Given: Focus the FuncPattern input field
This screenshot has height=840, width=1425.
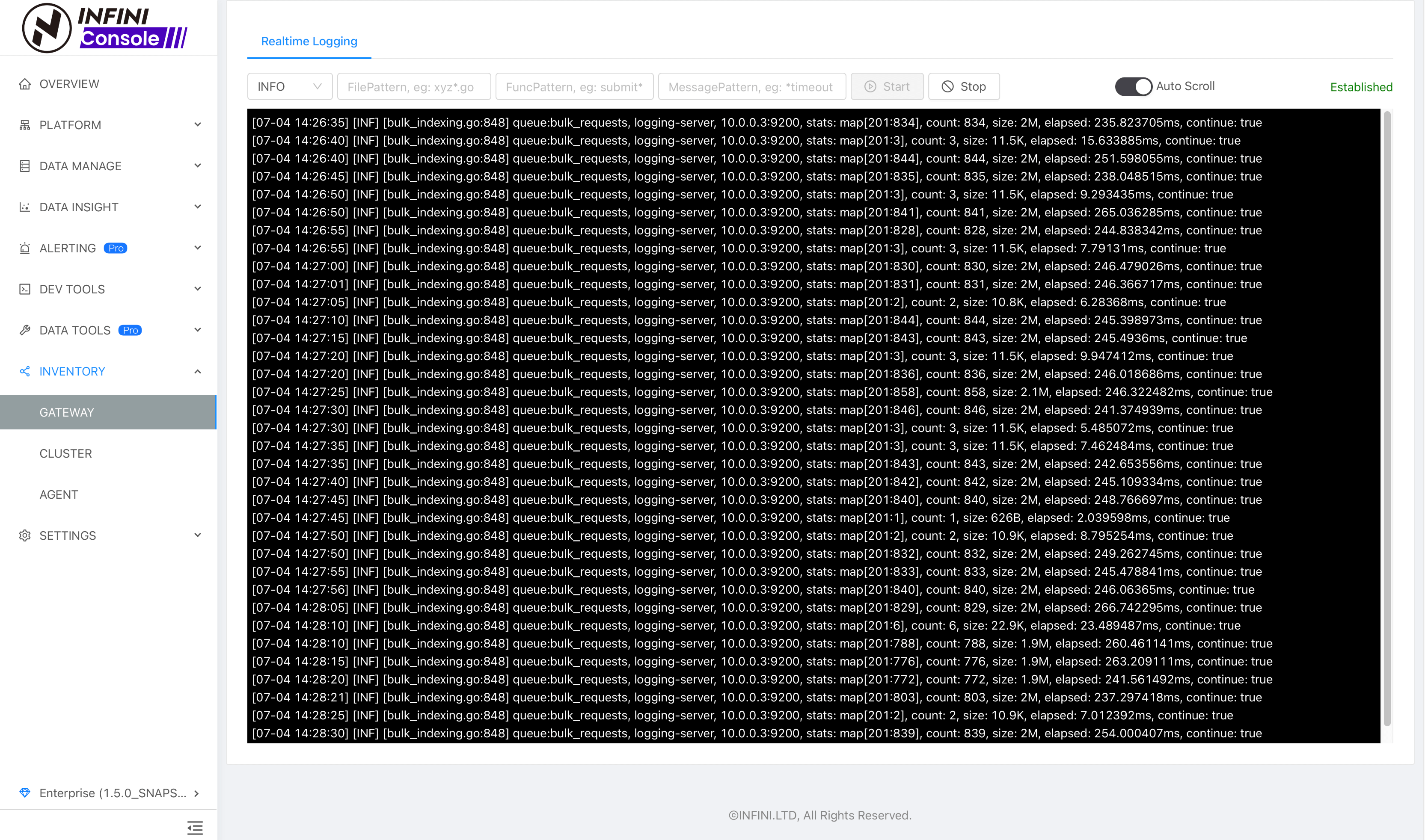Looking at the screenshot, I should (x=574, y=86).
